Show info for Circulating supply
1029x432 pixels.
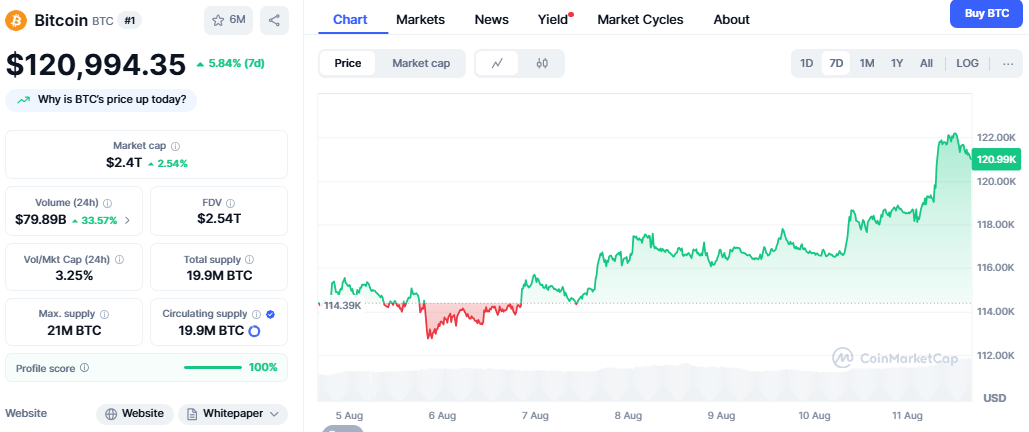click(x=257, y=314)
